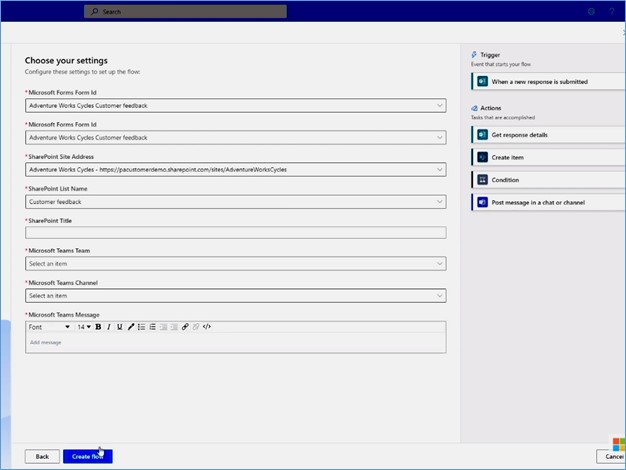Click the Choose your settings heading
Image resolution: width=626 pixels, height=470 pixels.
point(66,60)
